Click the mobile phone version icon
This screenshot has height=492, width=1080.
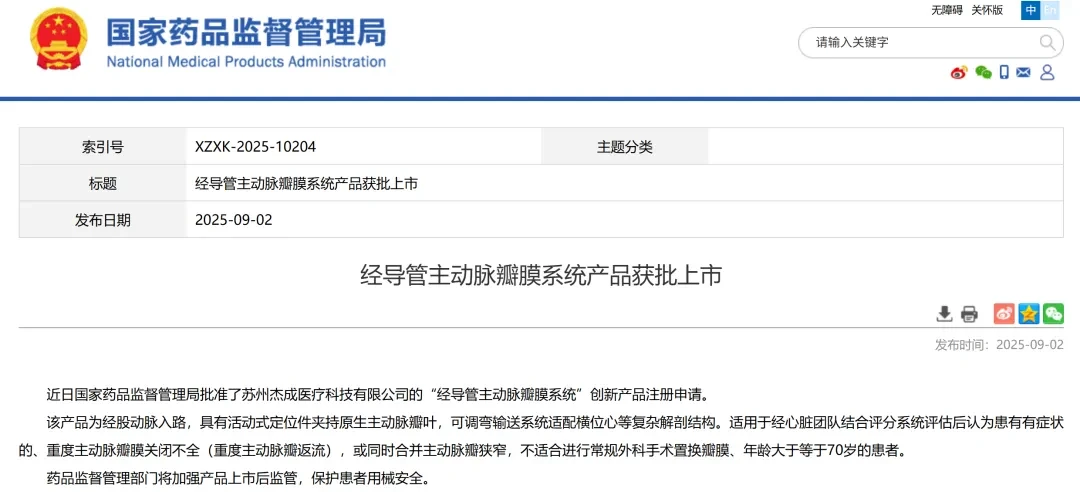pos(1004,72)
